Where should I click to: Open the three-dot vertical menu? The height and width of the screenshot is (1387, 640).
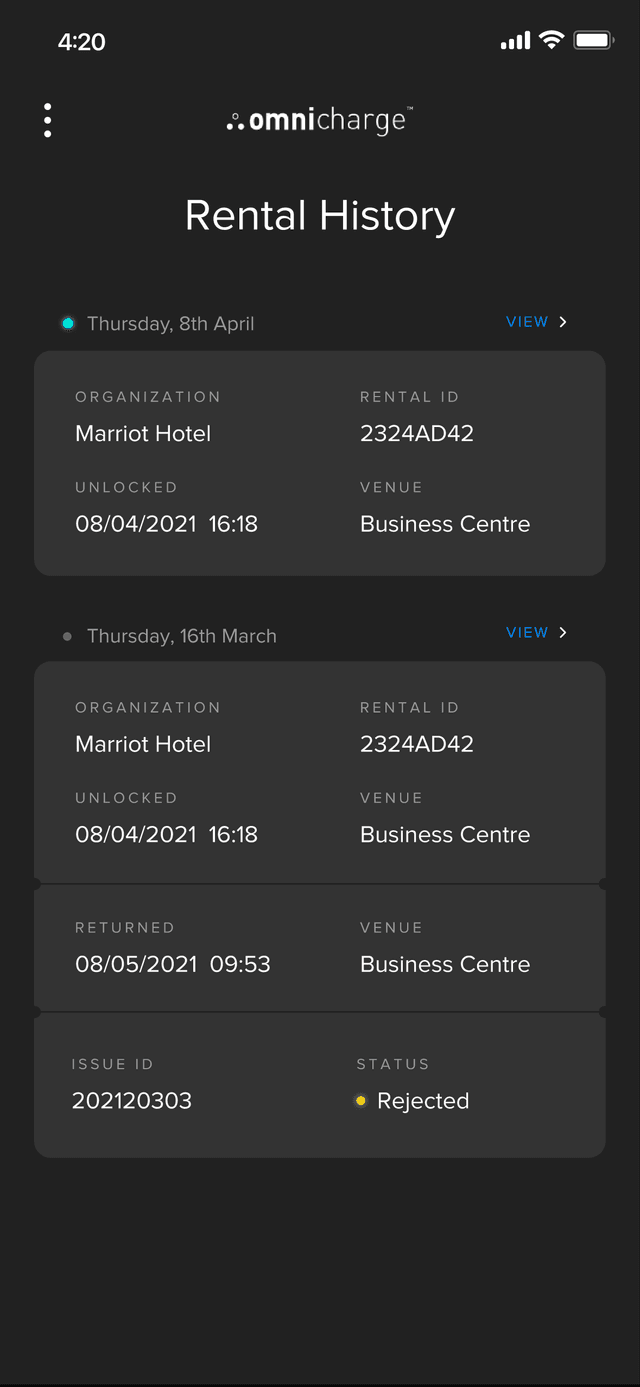[47, 120]
